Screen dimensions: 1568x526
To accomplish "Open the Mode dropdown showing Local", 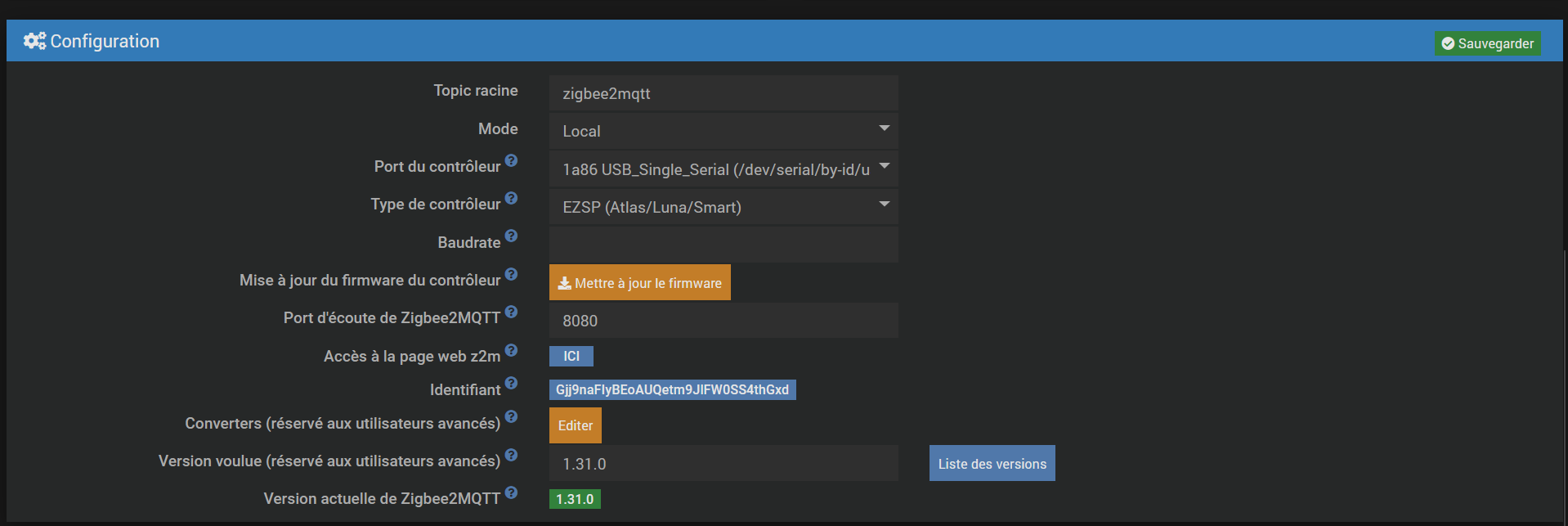I will (723, 131).
